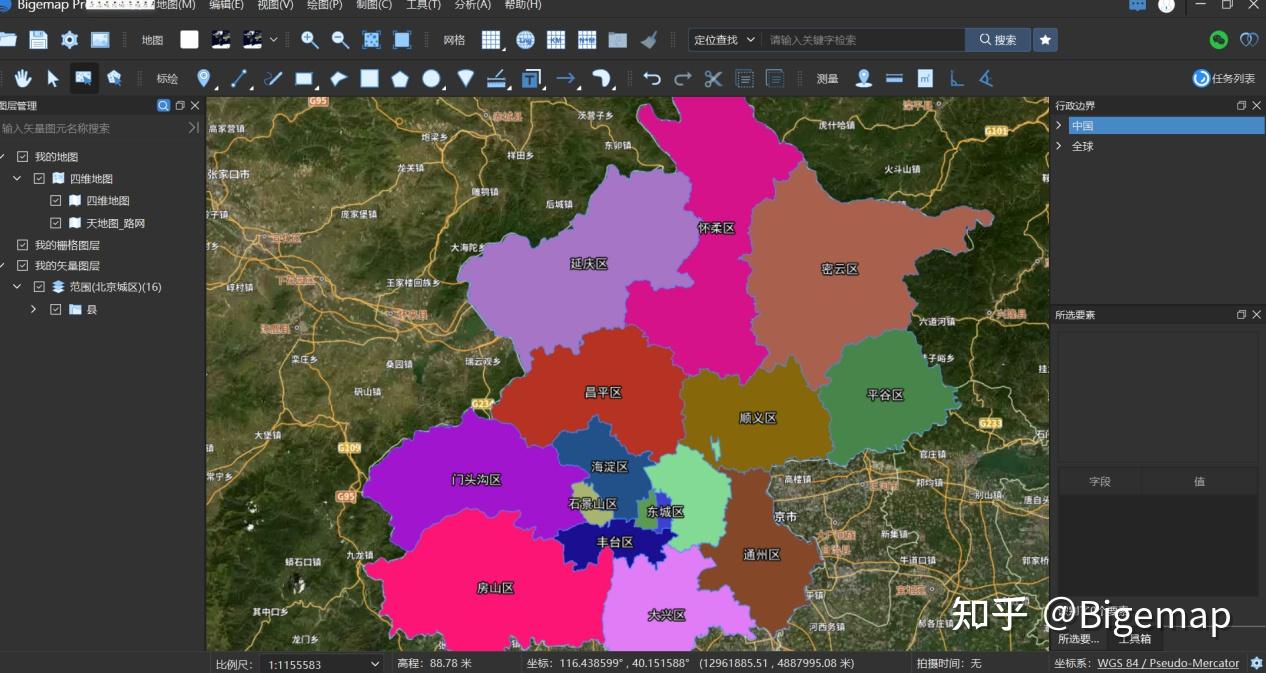Viewport: 1266px width, 673px height.
Task: Zoom in with the magnifier plus icon
Action: (x=310, y=40)
